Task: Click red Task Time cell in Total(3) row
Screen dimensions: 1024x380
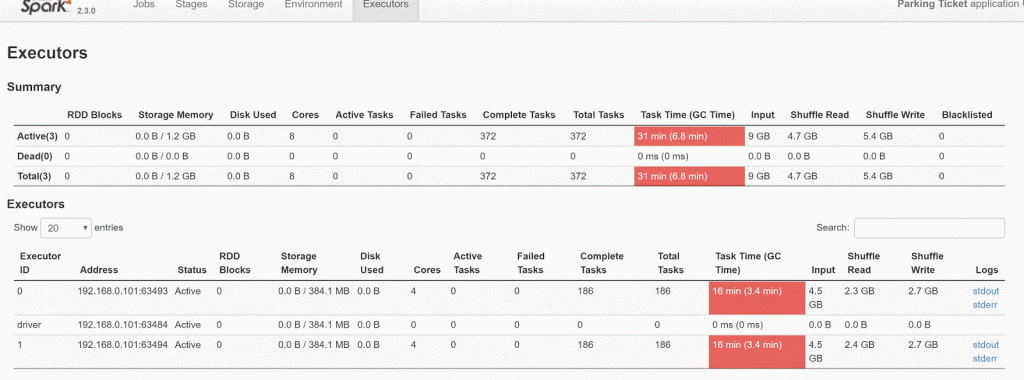Action: click(x=689, y=176)
